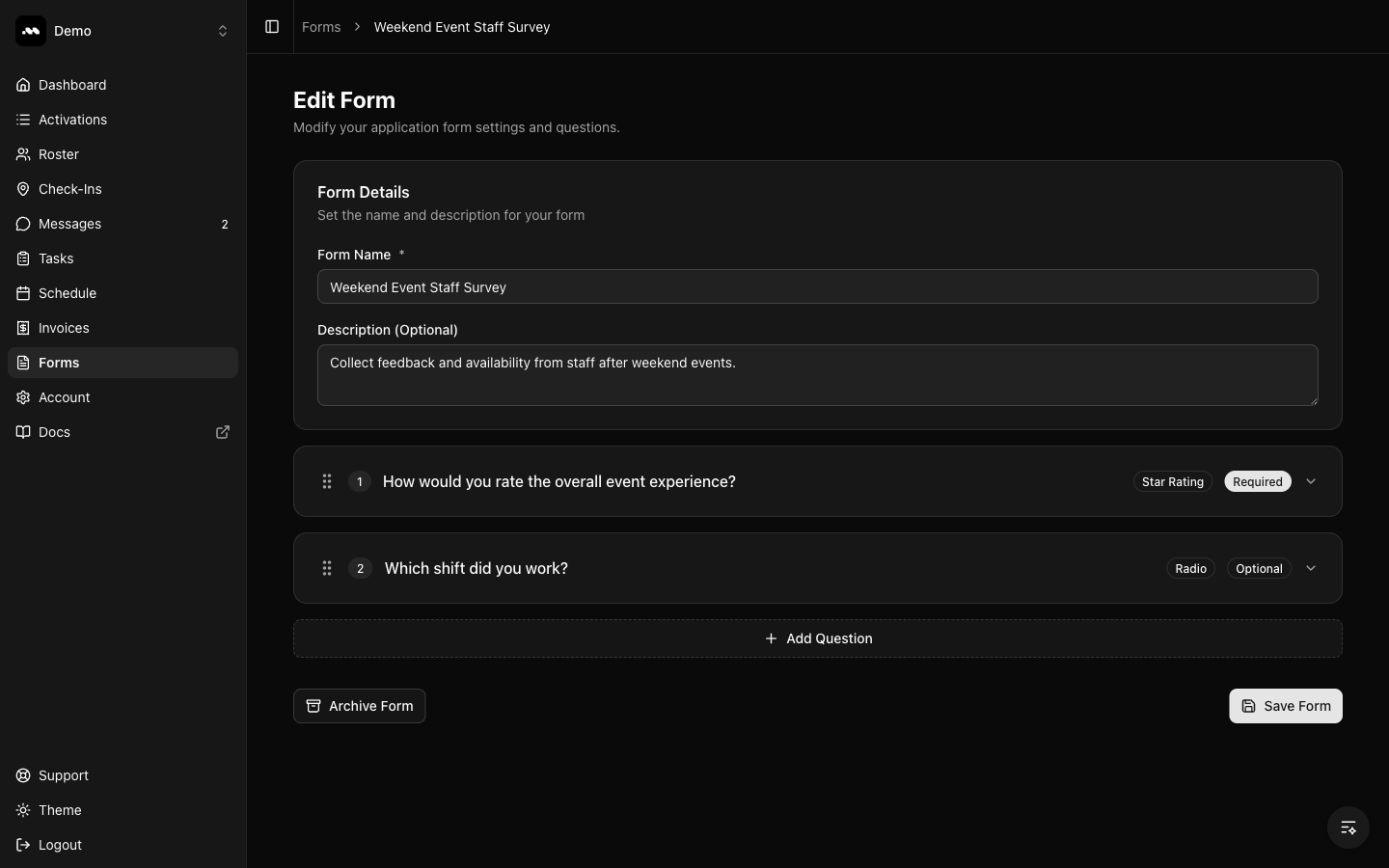The image size is (1389, 868).
Task: Open the Invoices sidebar icon
Action: click(22, 328)
